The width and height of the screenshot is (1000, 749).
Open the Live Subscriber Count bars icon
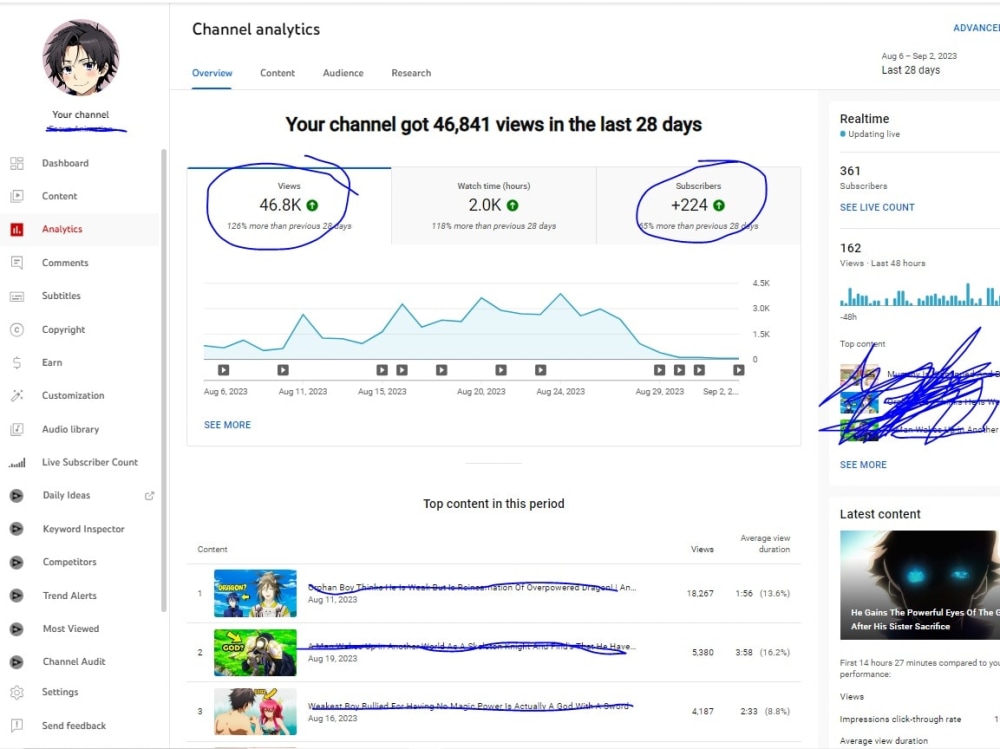pos(17,463)
